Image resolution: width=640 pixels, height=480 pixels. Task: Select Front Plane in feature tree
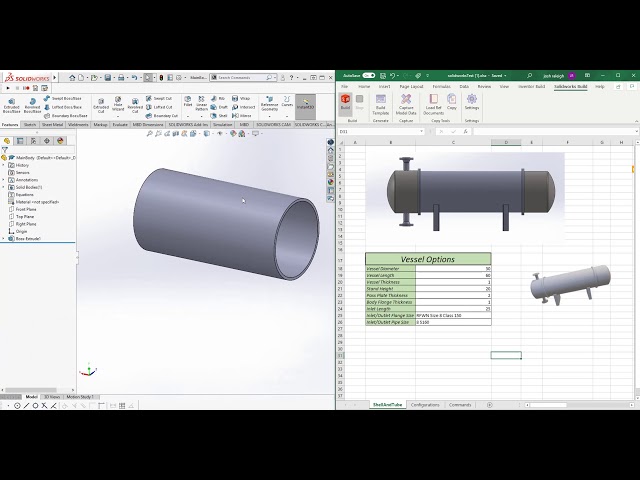coord(26,209)
